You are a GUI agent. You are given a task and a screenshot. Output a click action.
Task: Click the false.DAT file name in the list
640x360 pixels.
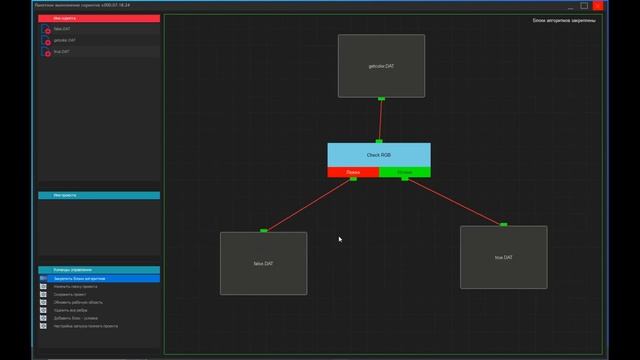[62, 29]
